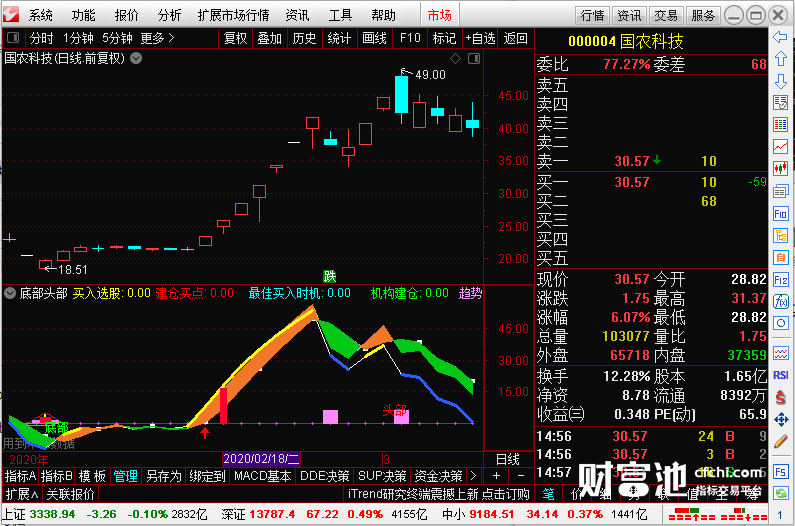Click the 2020/02/18 date marker

[261, 459]
